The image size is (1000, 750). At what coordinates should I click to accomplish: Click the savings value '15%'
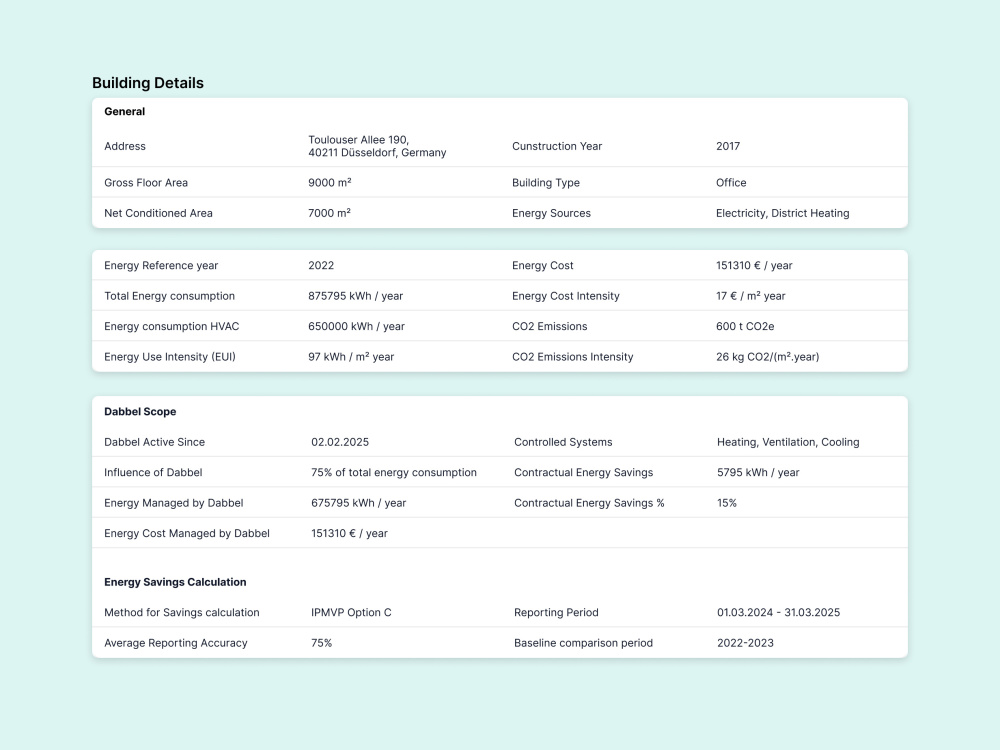(726, 503)
